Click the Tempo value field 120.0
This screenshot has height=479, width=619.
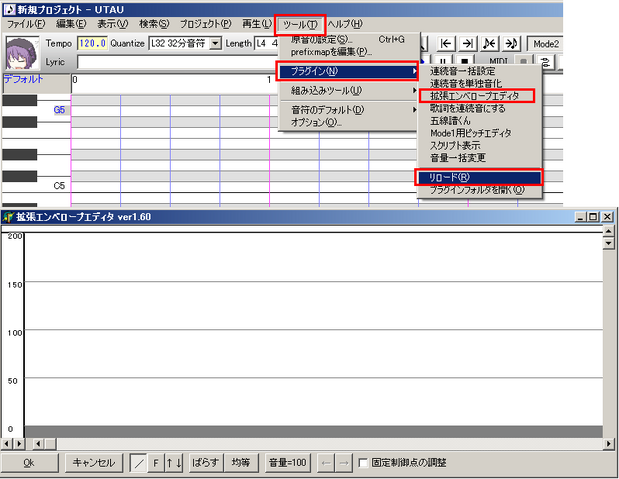coord(92,43)
